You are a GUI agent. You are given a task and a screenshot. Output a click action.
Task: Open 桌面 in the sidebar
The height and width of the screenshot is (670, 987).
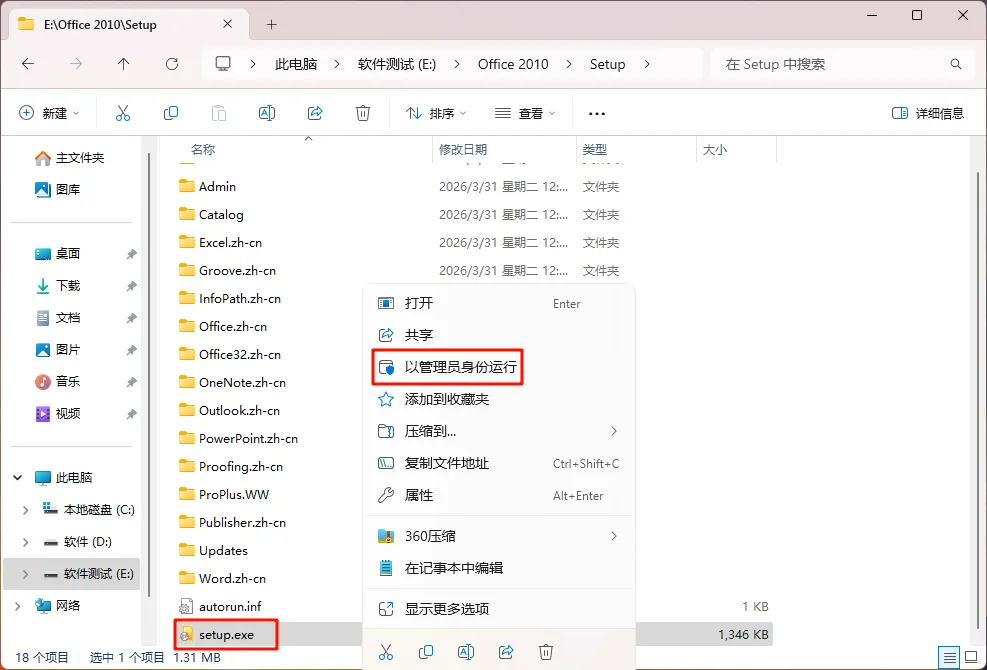pos(57,254)
